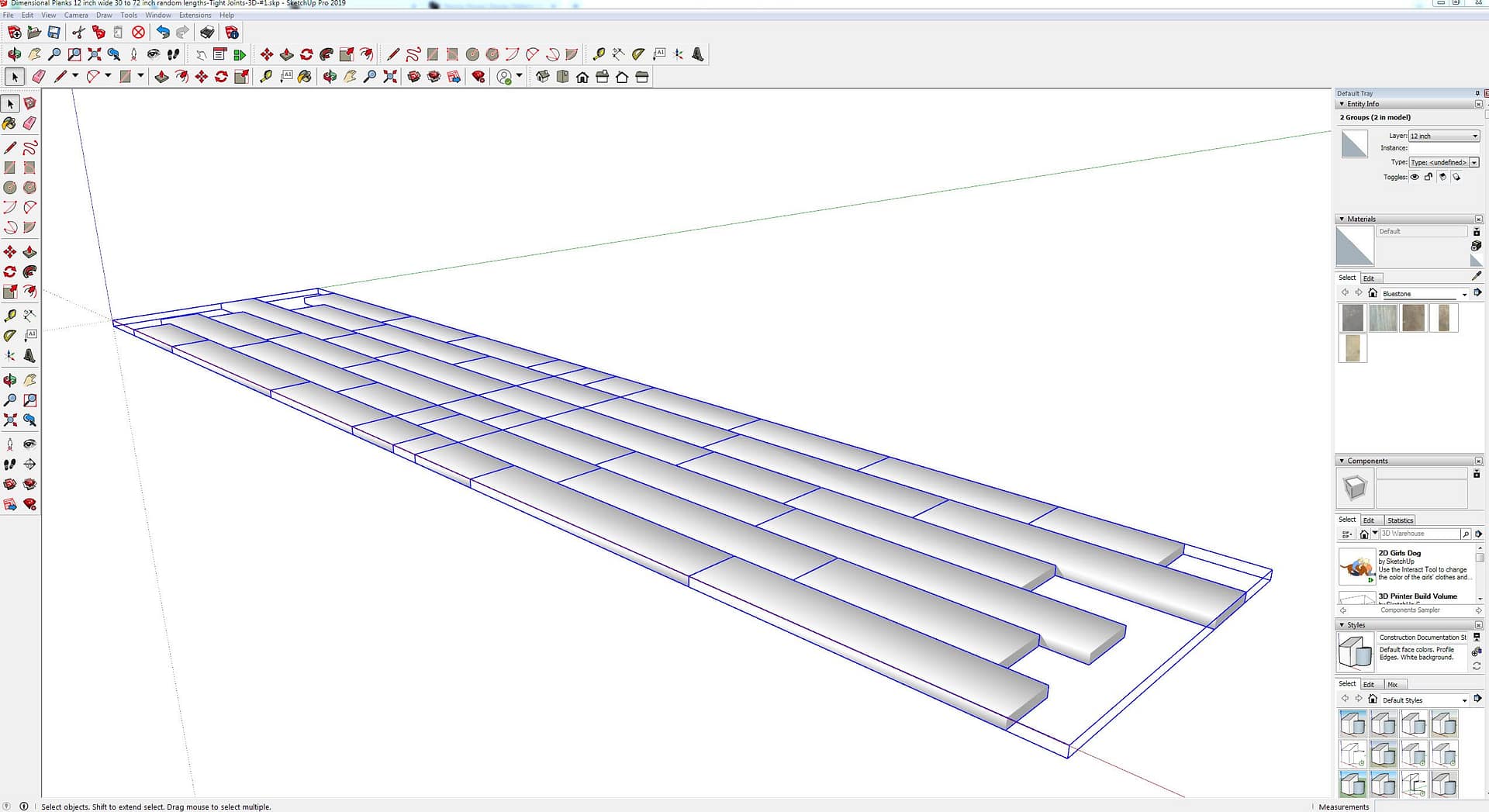The height and width of the screenshot is (812, 1489).
Task: Switch to the Statistics tab in Components
Action: coord(1400,520)
